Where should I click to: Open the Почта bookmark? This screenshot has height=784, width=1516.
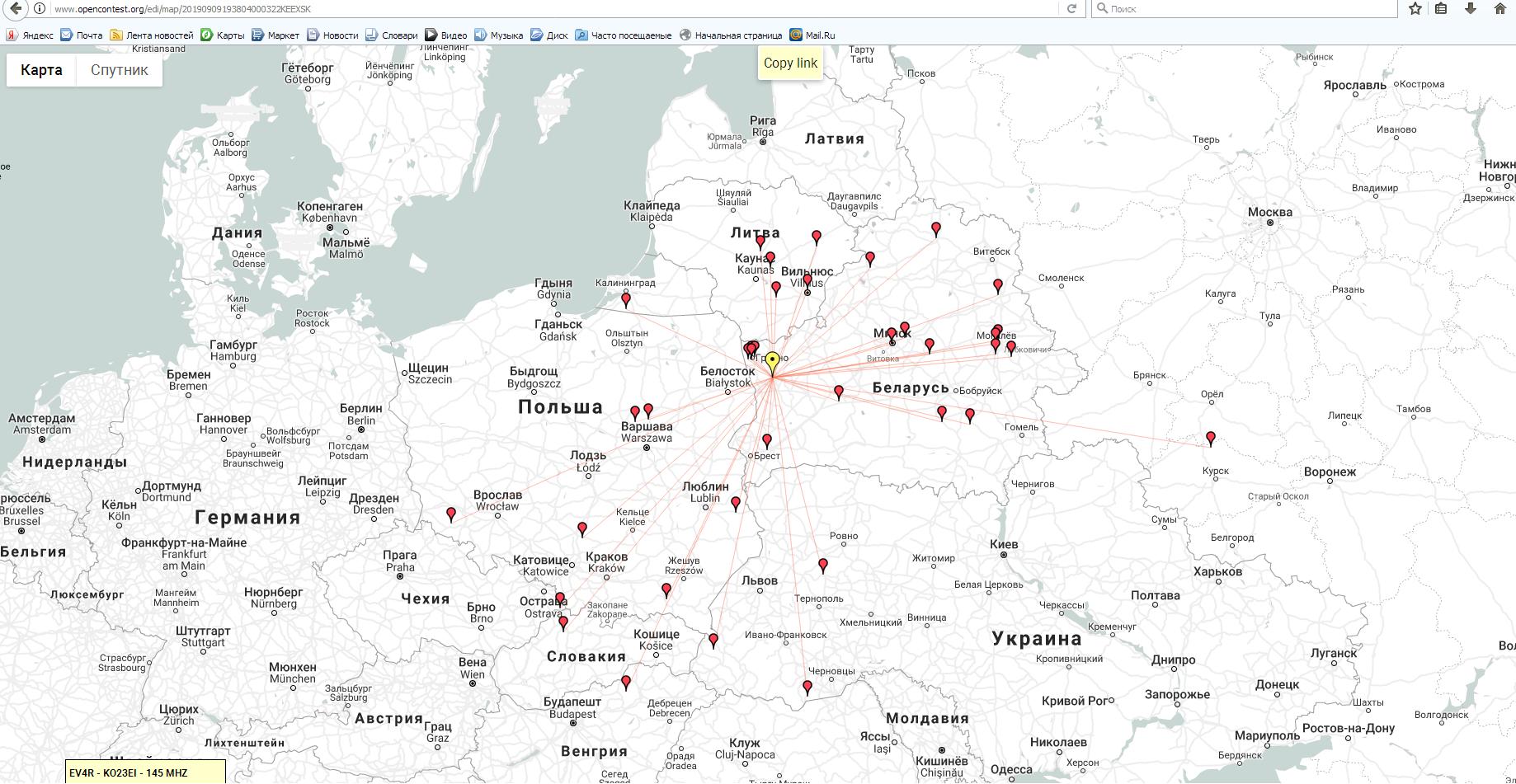(x=82, y=35)
